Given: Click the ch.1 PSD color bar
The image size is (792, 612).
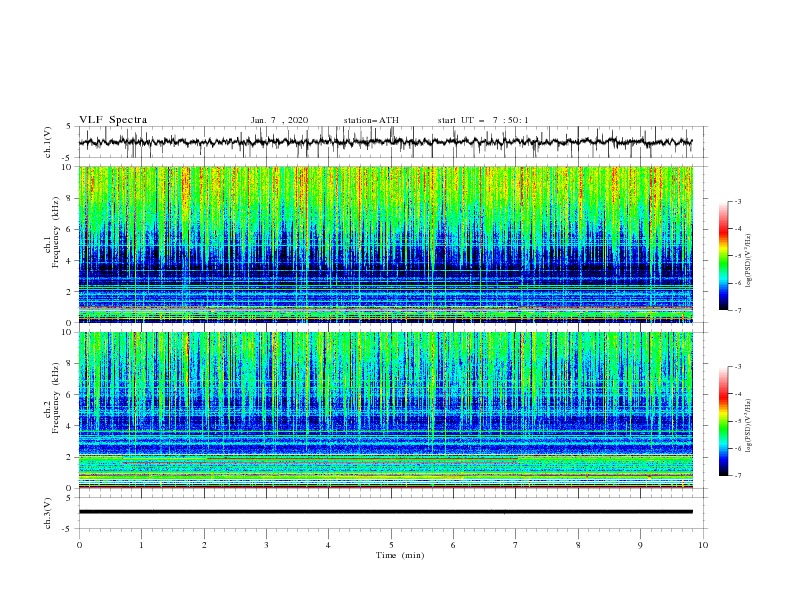Looking at the screenshot, I should [x=724, y=256].
